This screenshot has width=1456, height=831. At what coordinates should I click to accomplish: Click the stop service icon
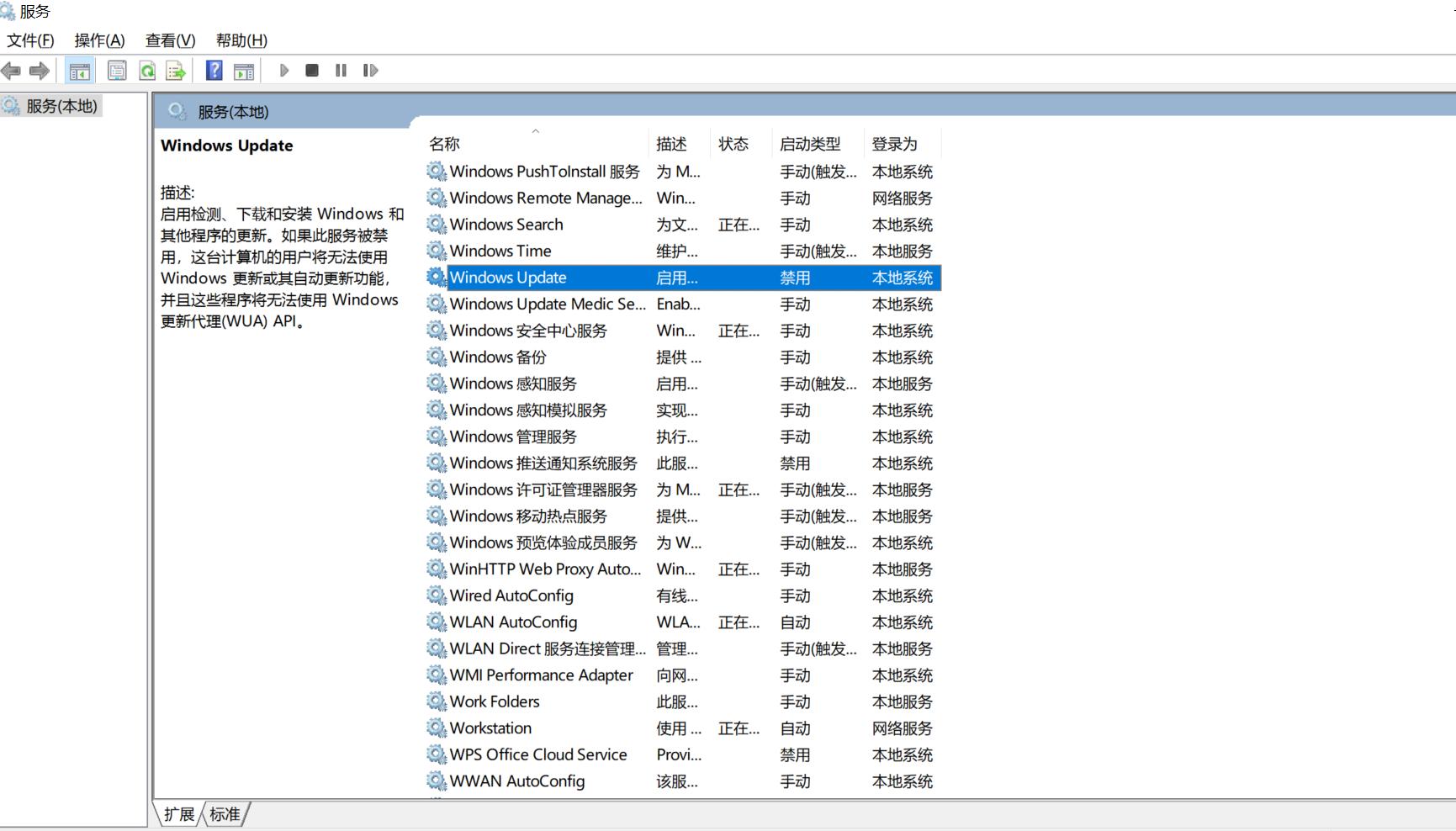[x=311, y=71]
